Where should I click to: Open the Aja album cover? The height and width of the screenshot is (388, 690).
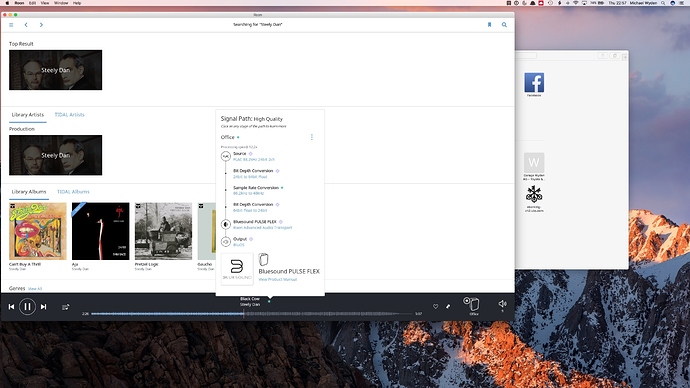pyautogui.click(x=101, y=231)
